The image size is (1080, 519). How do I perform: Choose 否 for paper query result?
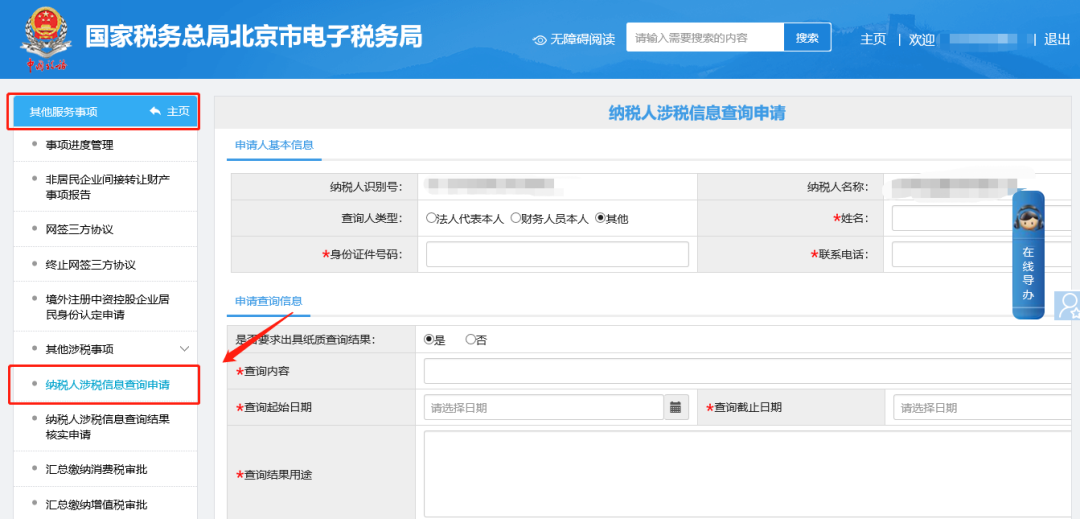coord(471,340)
